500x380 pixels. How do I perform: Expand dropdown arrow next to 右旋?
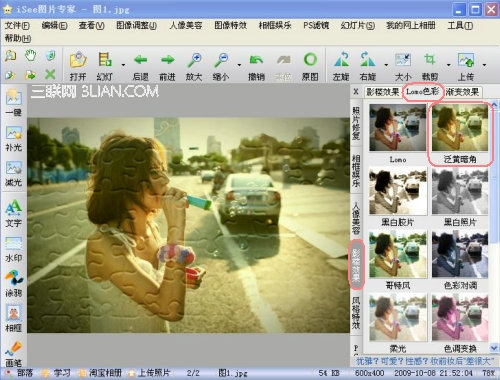pos(386,65)
